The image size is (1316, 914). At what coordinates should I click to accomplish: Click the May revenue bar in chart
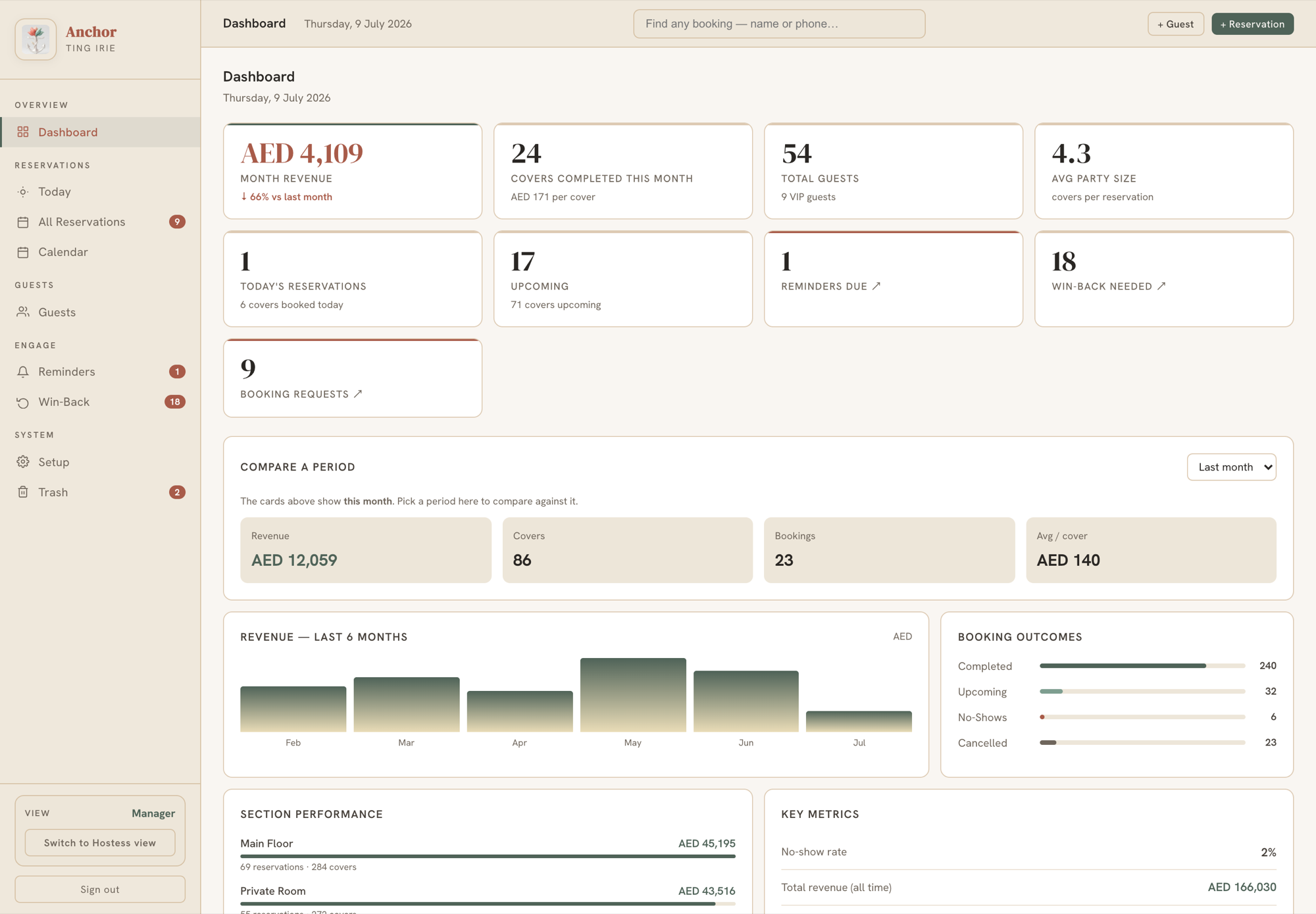633,695
